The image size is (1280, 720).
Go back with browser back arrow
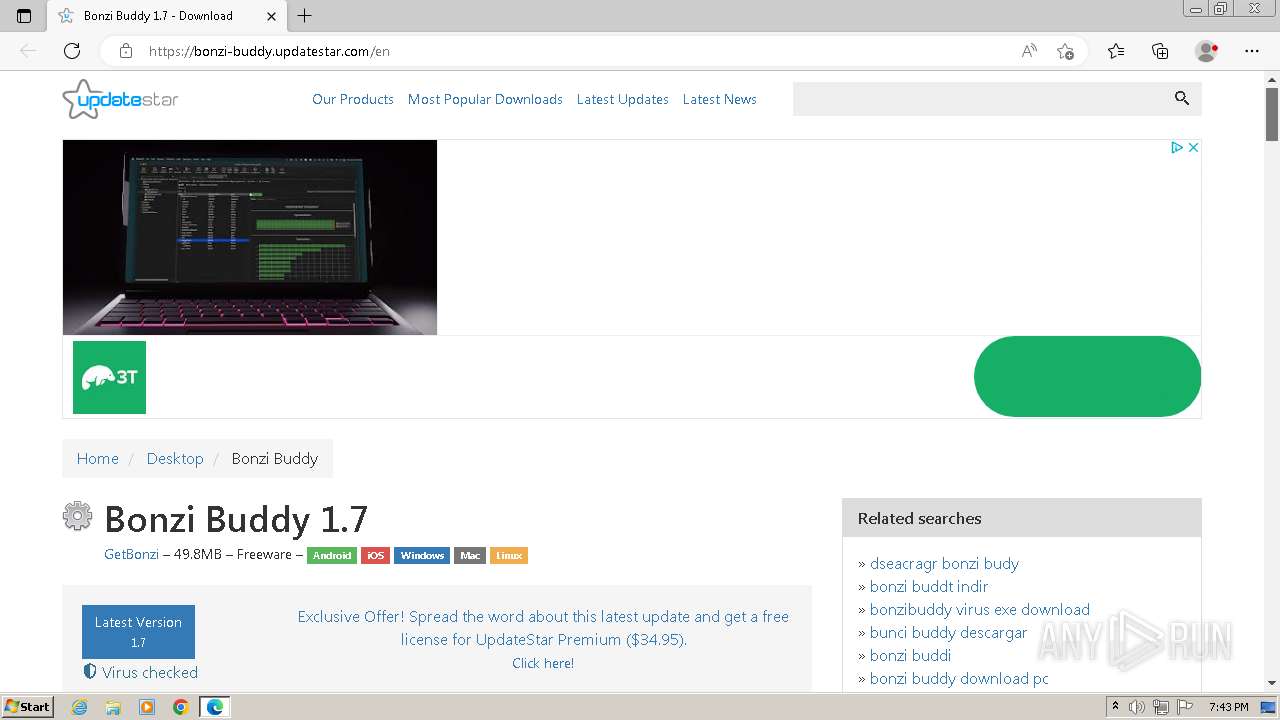[28, 51]
